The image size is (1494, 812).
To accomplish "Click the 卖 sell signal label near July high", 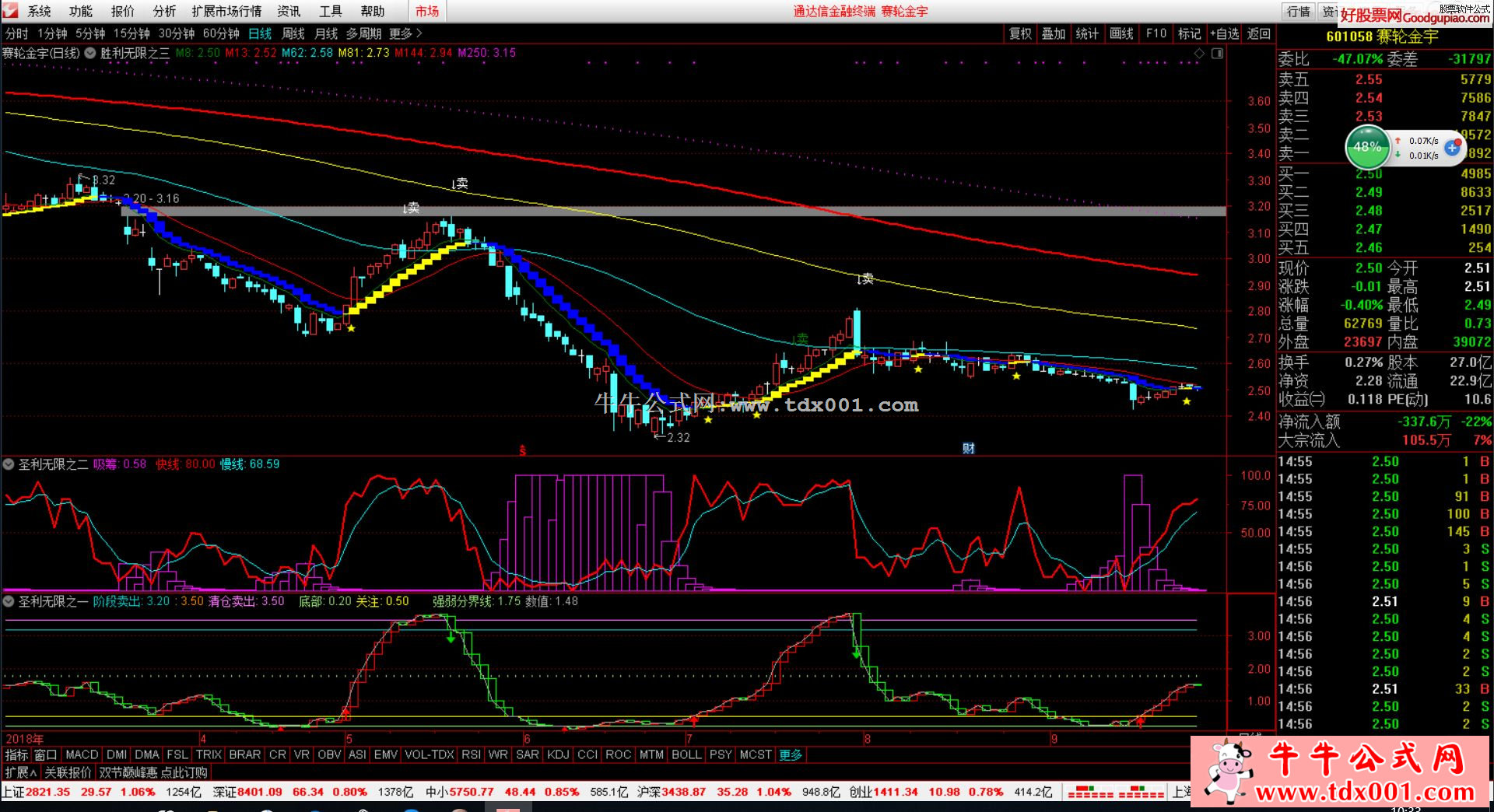I will [865, 278].
